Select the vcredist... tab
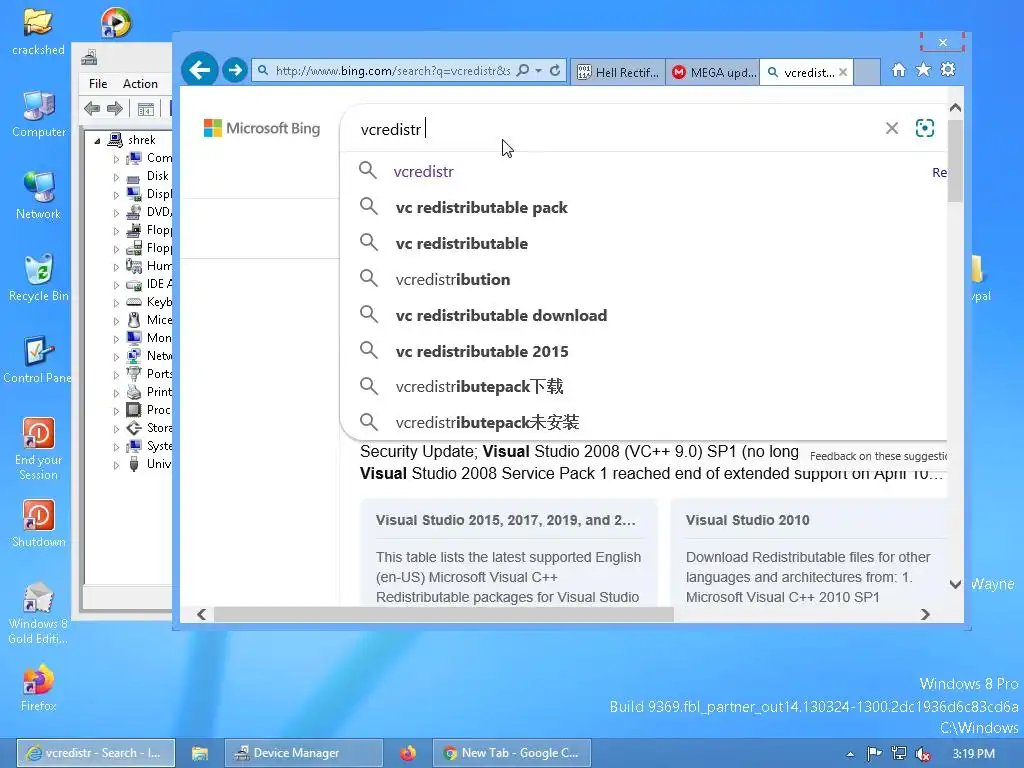This screenshot has width=1024, height=768. click(801, 72)
